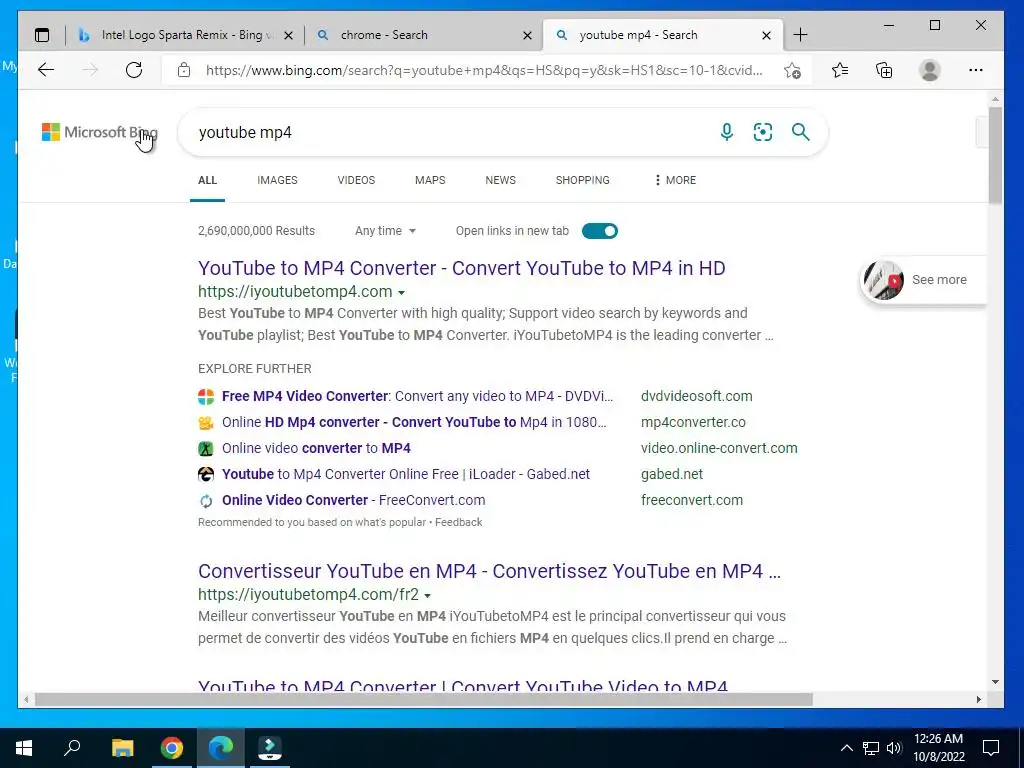This screenshot has width=1024, height=768.
Task: Click the dvdvideosoft.com domain text
Action: [696, 396]
